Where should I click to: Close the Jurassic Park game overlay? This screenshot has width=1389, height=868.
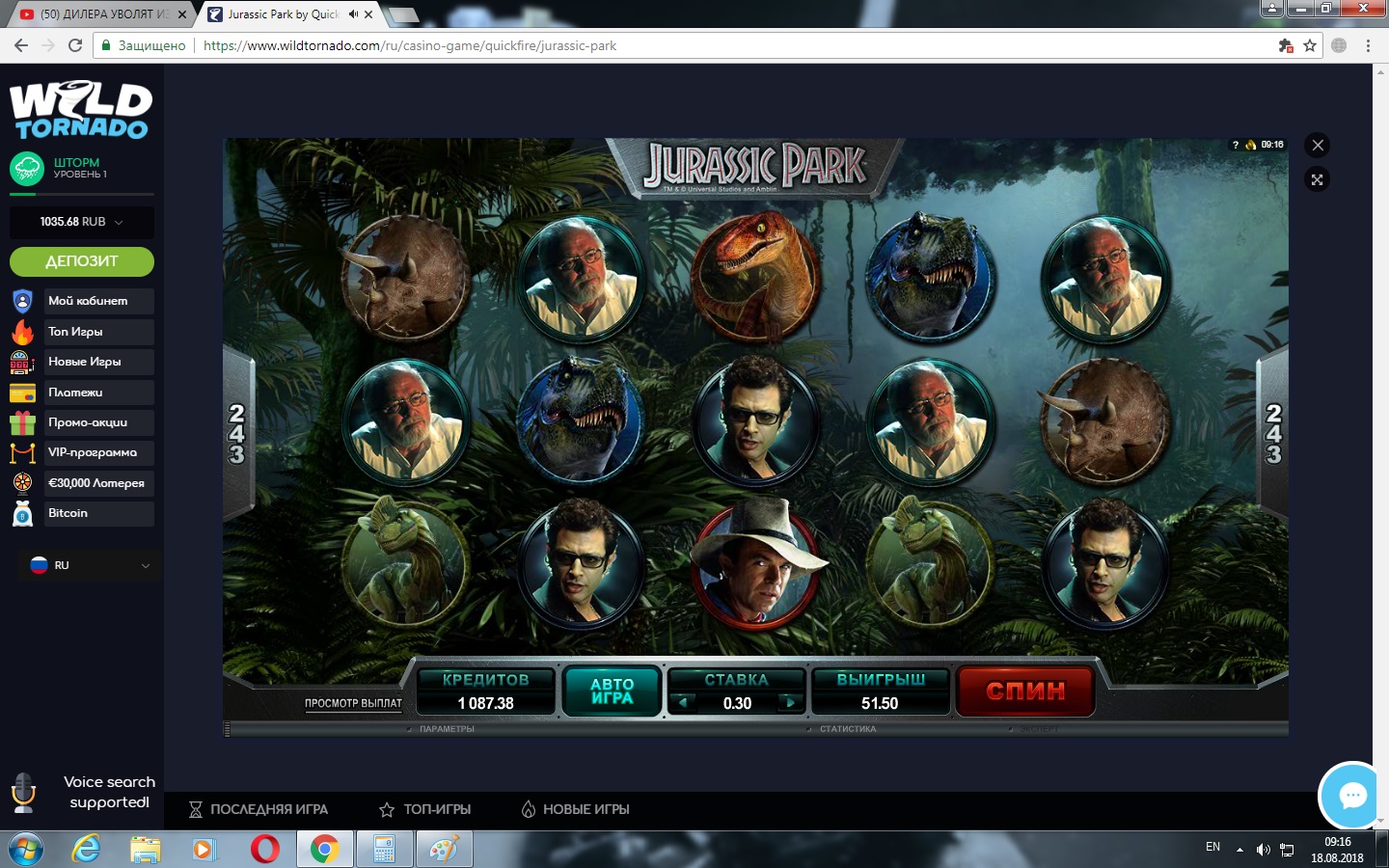point(1318,146)
